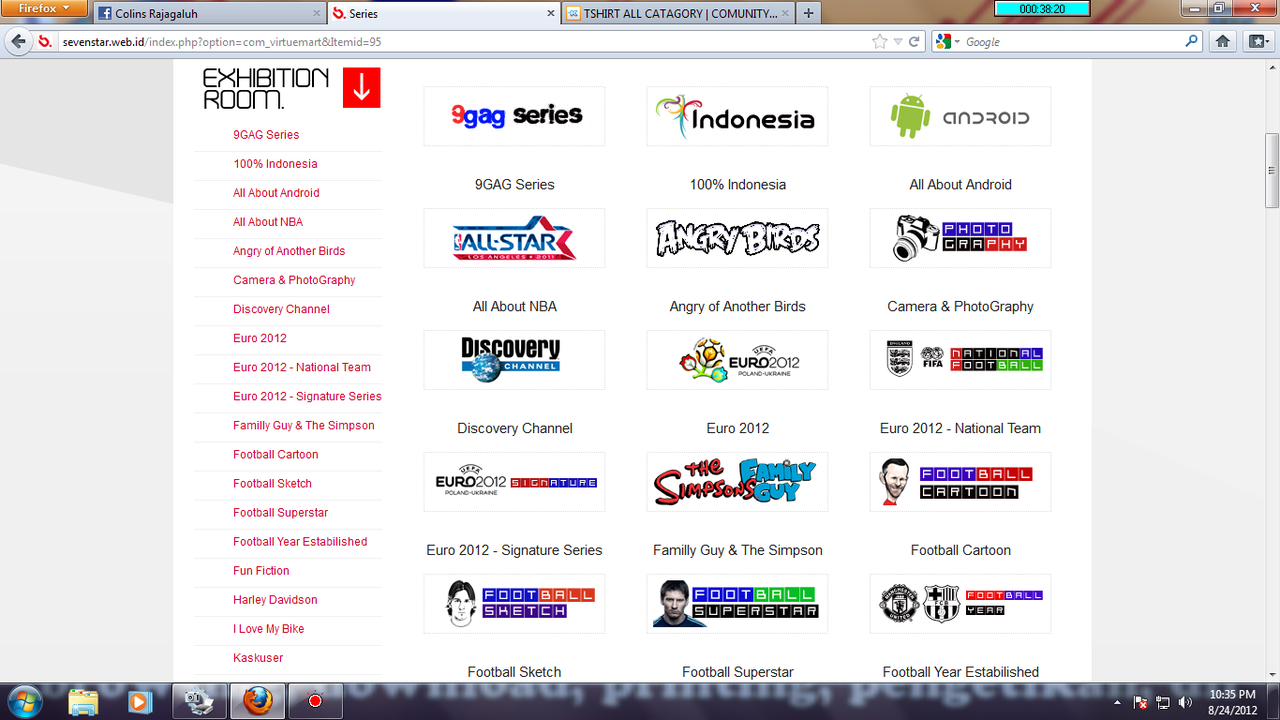Open I Love My Bike sidebar link
The image size is (1280, 720).
[x=268, y=629]
